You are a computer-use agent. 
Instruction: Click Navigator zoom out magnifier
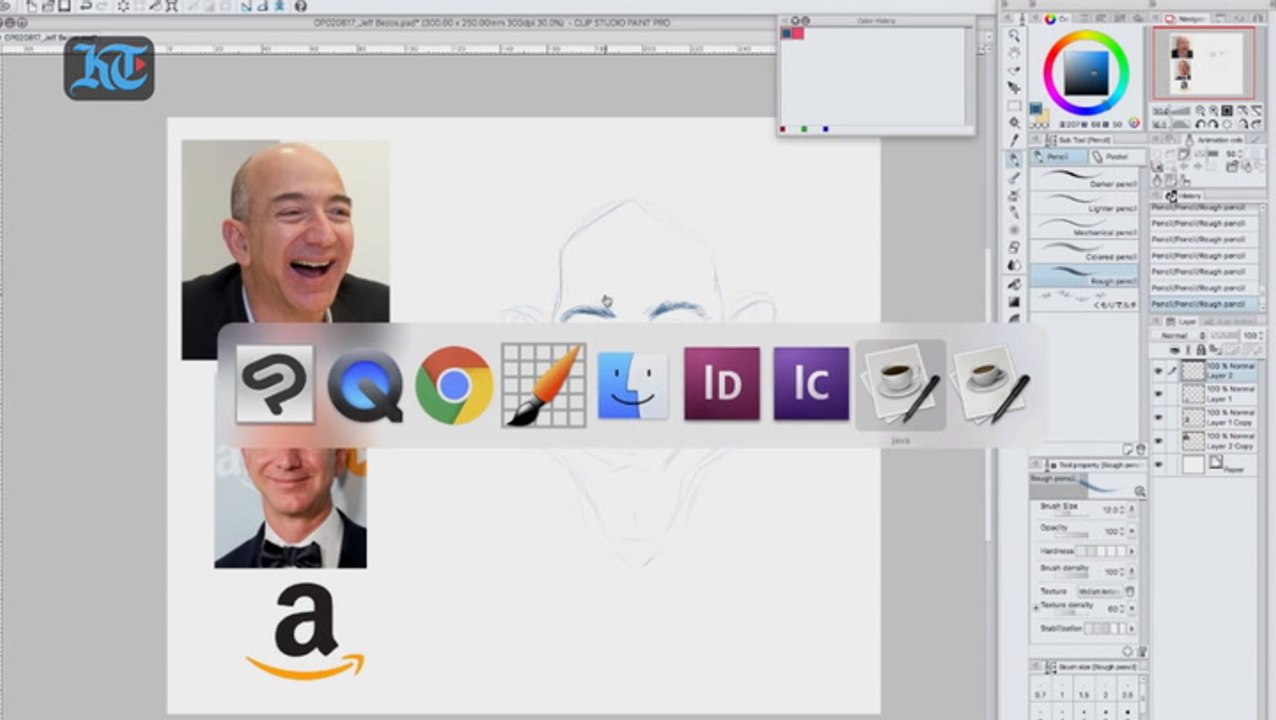coord(1200,110)
